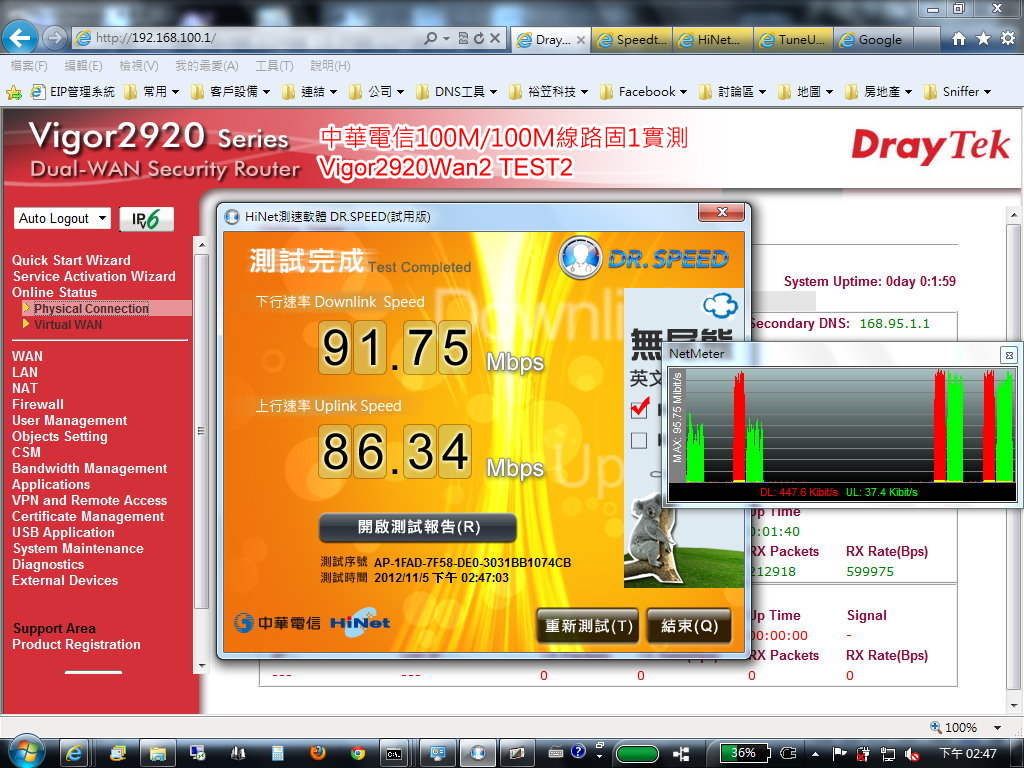Expand the DNS工具 favorites folder

click(x=456, y=92)
